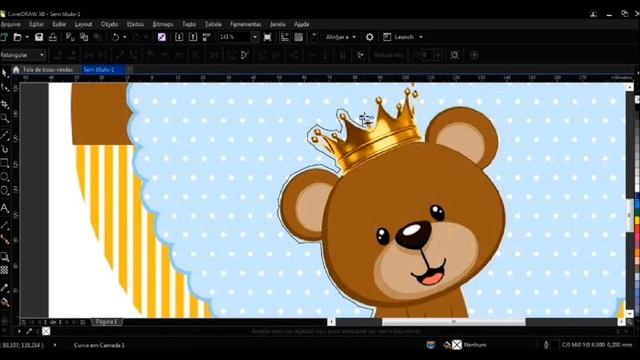640x360 pixels.
Task: Open Options via gear icon
Action: click(369, 37)
